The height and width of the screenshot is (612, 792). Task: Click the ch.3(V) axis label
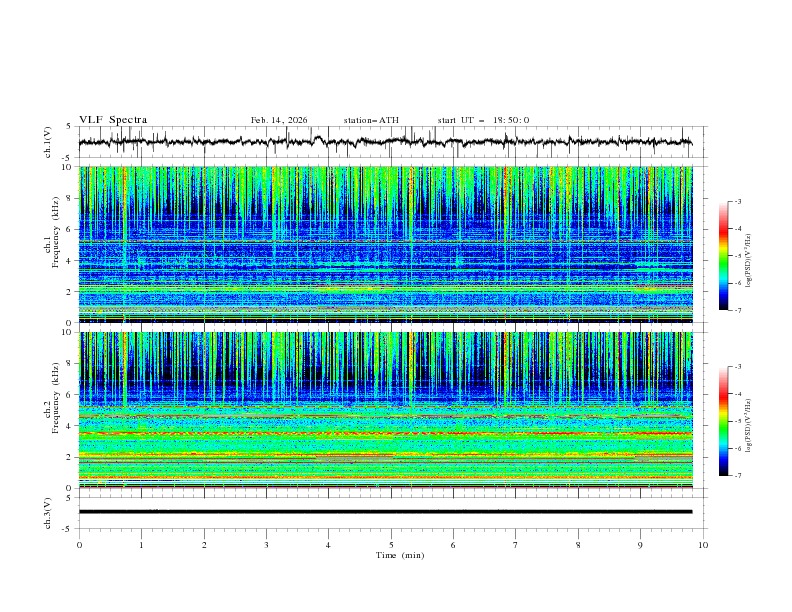[48, 512]
